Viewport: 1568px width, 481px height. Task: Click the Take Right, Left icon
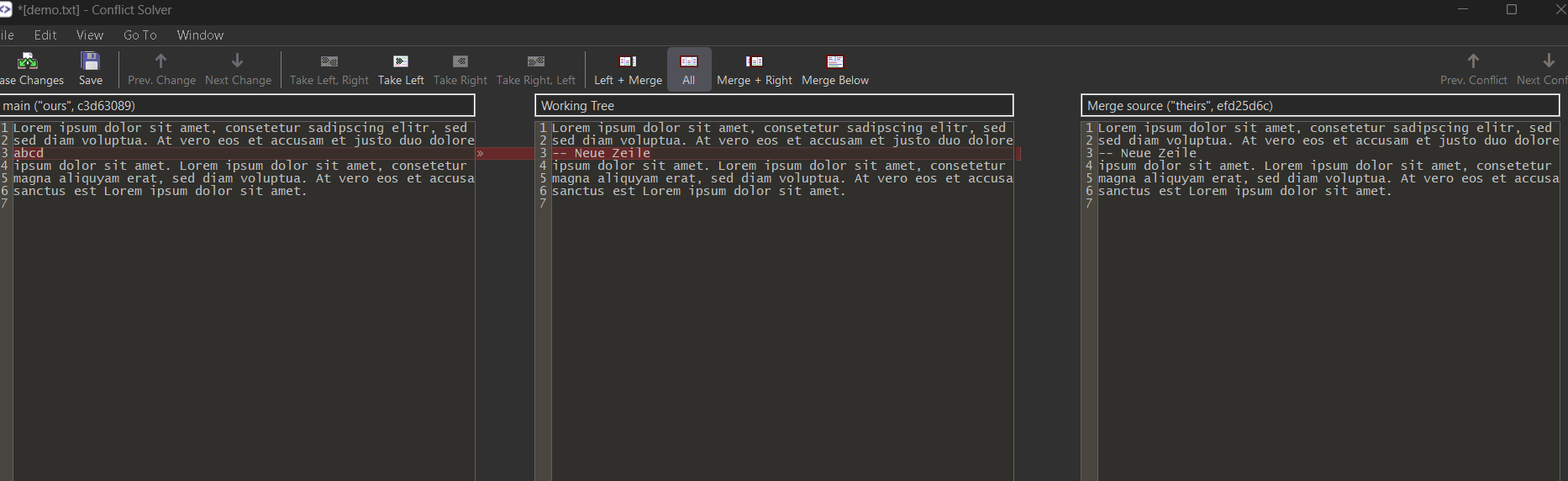tap(536, 61)
